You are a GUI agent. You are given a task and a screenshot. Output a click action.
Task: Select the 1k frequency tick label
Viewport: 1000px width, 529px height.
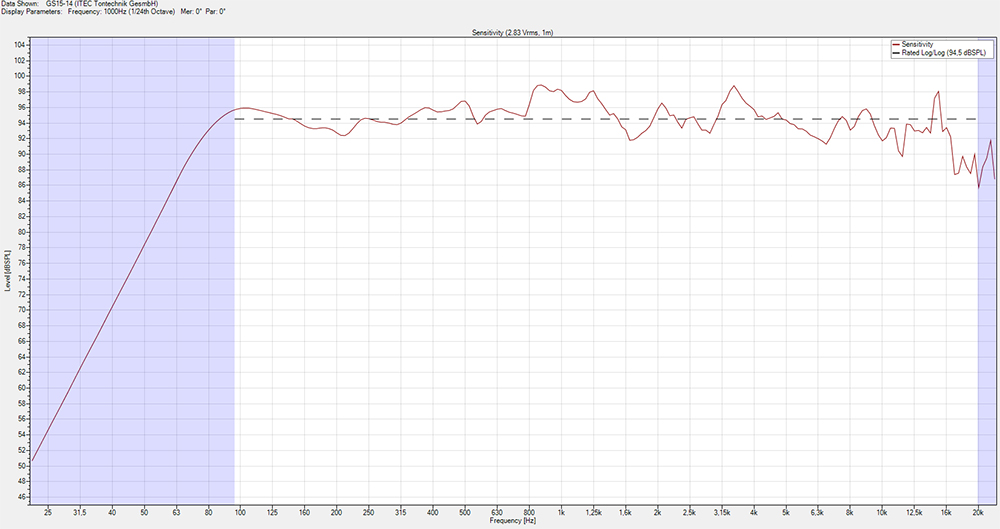561,512
